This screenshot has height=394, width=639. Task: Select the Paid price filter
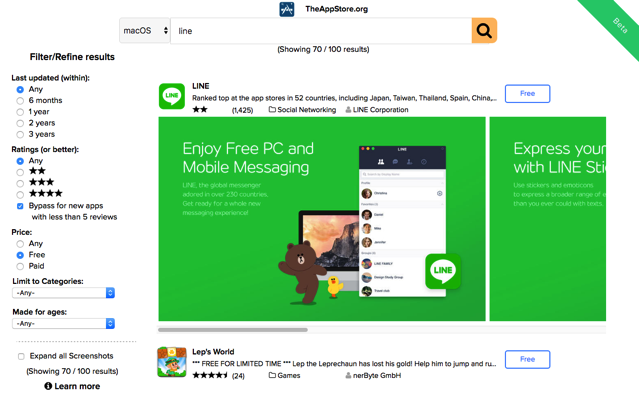(20, 266)
